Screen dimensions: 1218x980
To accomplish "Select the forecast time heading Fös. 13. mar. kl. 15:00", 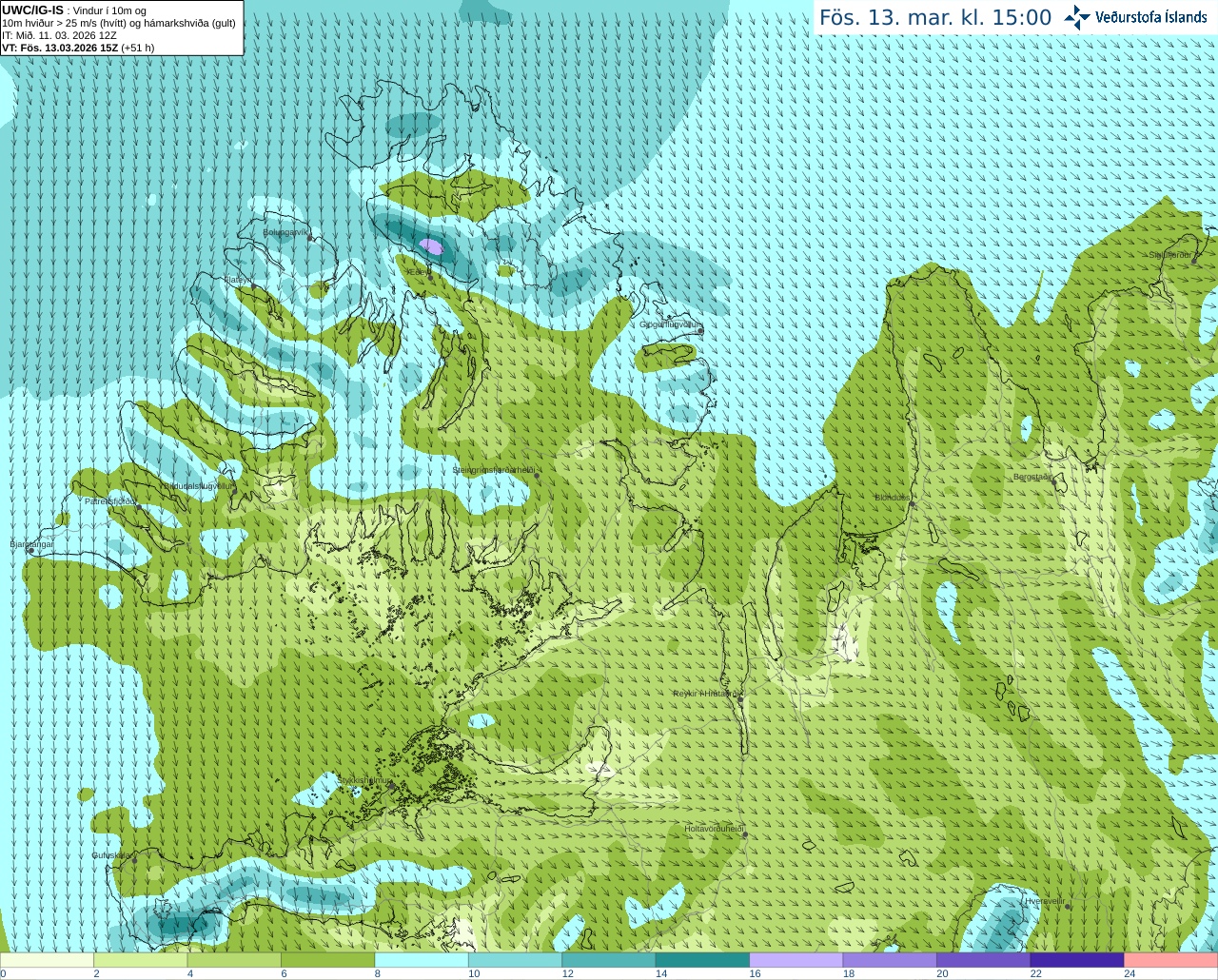I will pos(935,18).
